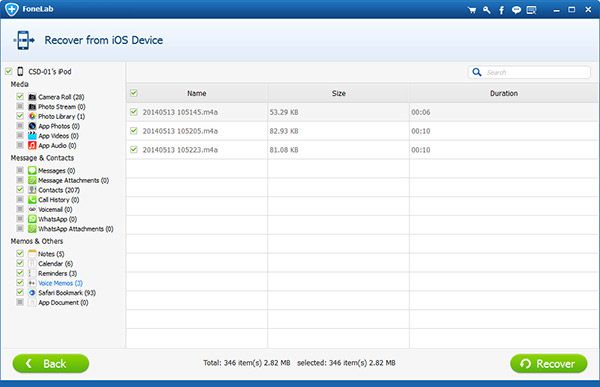Click the Recover from iOS Device icon

pyautogui.click(x=24, y=40)
